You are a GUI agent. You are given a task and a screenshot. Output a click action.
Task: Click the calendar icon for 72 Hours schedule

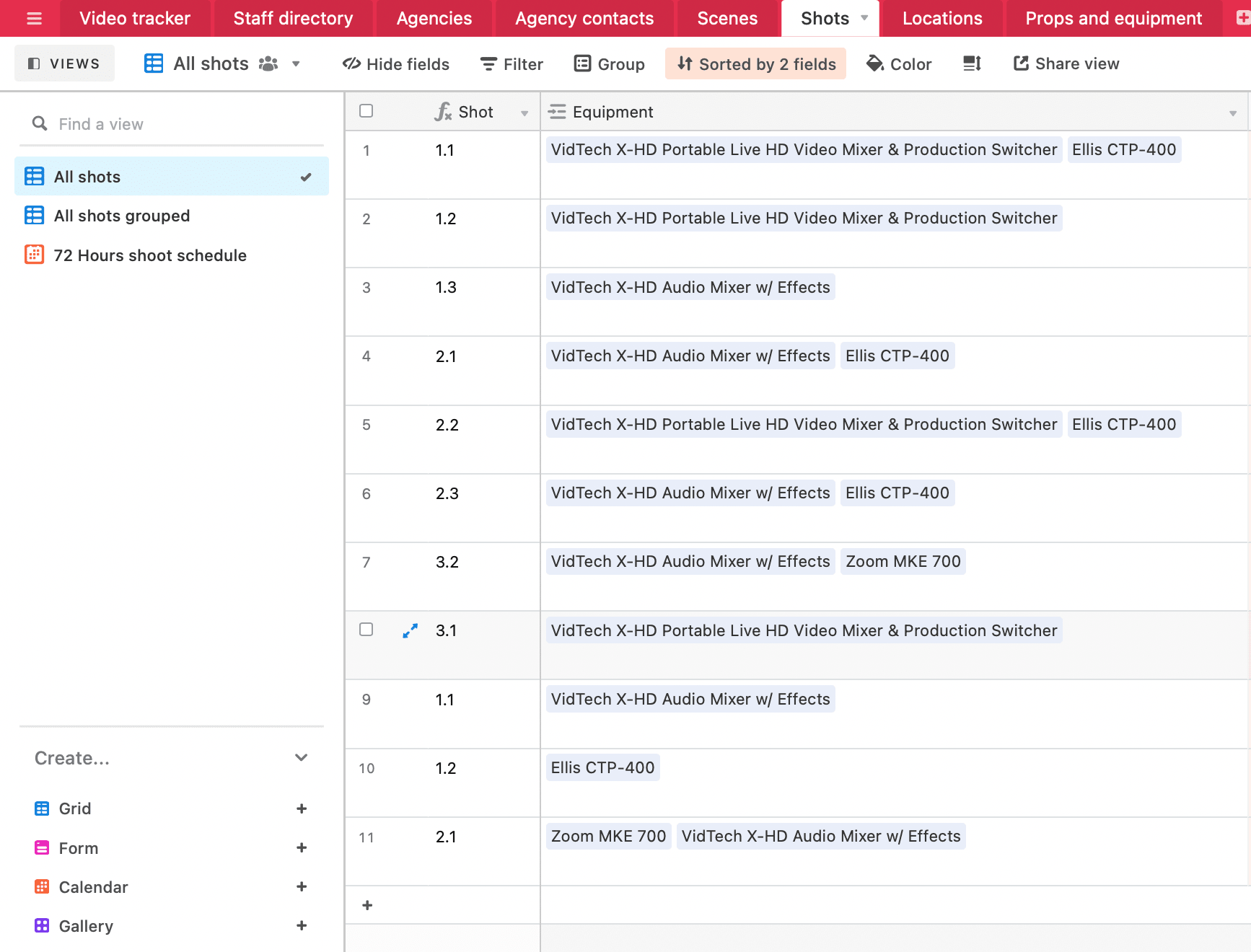pos(34,255)
